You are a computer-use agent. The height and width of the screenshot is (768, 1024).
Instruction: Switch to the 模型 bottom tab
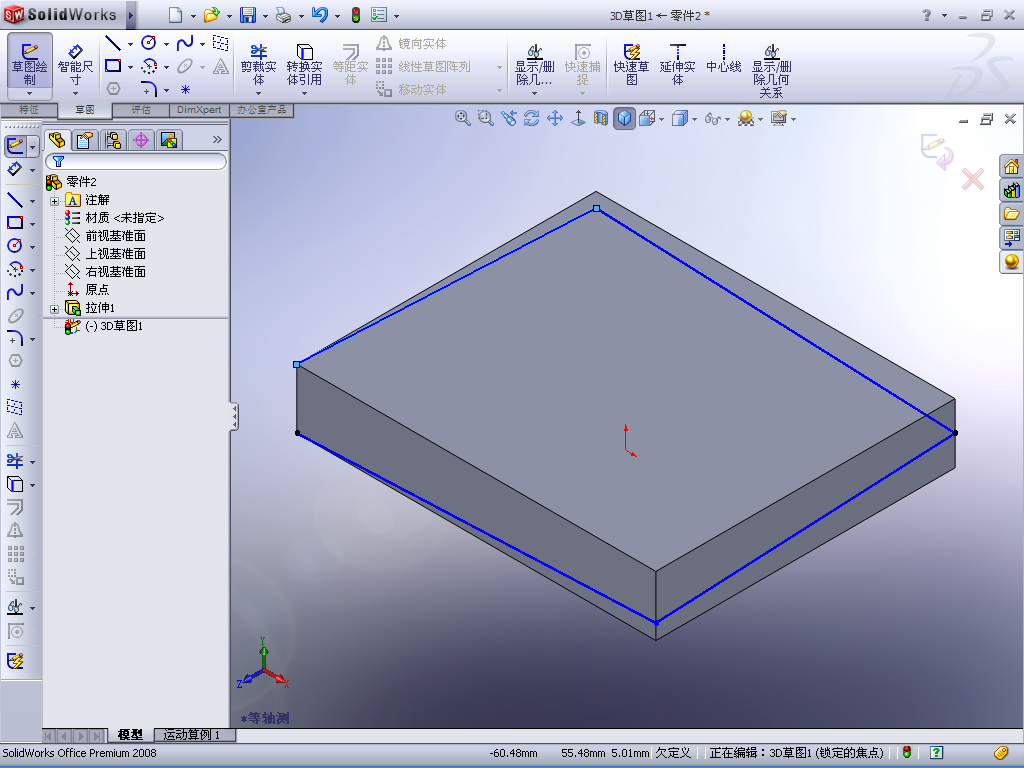(x=130, y=735)
